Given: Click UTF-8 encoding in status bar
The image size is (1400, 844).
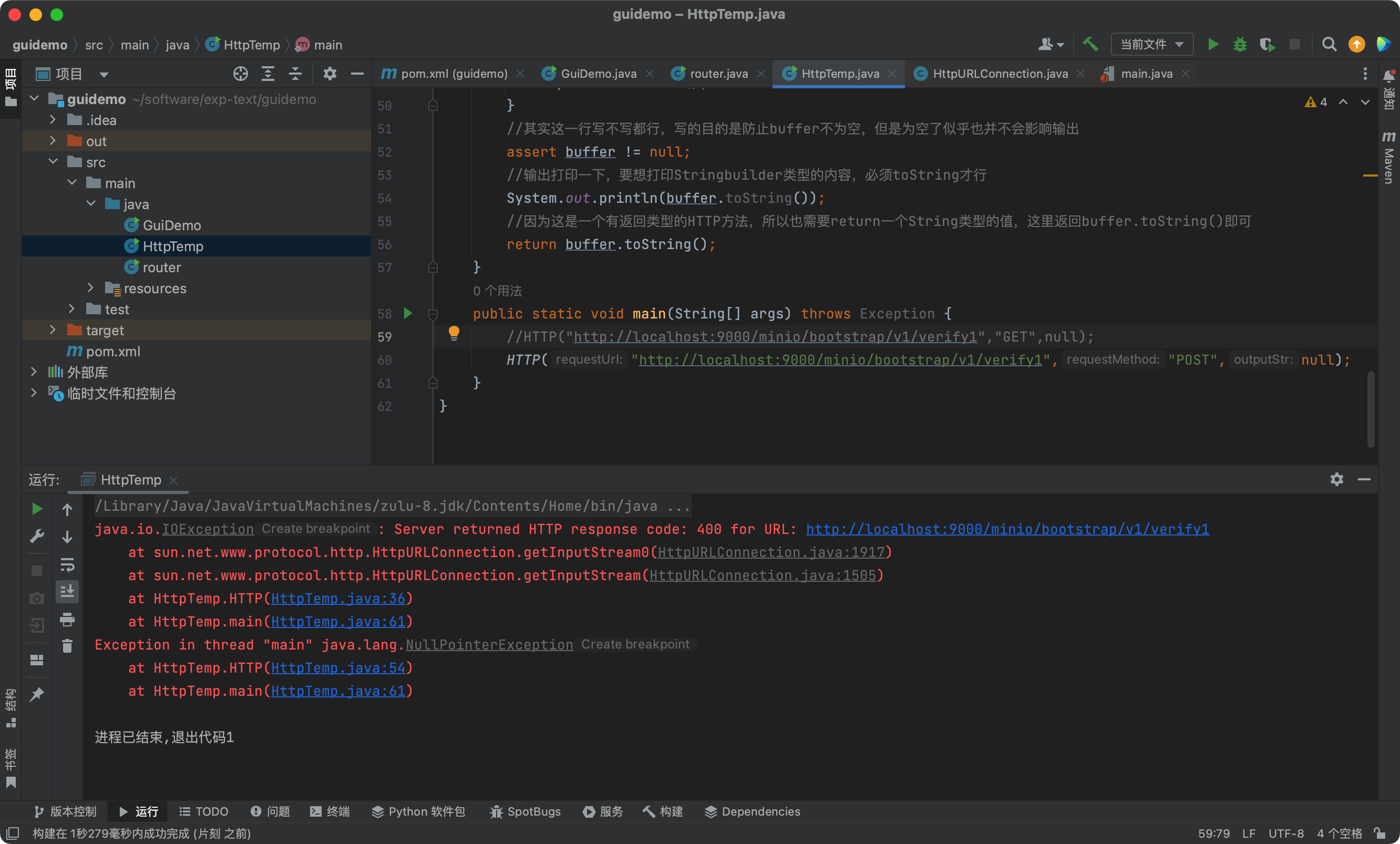Looking at the screenshot, I should [1286, 833].
